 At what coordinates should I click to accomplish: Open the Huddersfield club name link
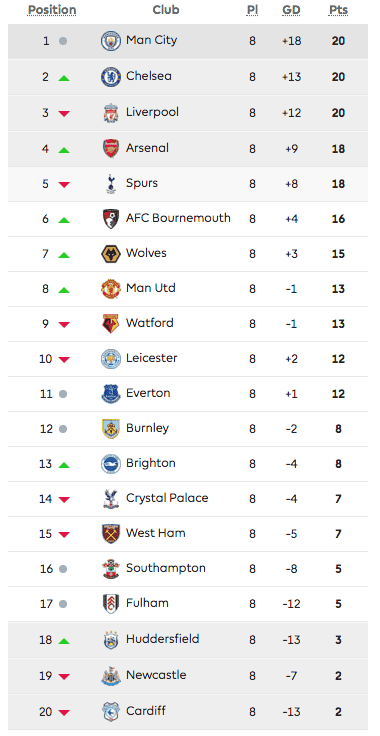pos(163,639)
